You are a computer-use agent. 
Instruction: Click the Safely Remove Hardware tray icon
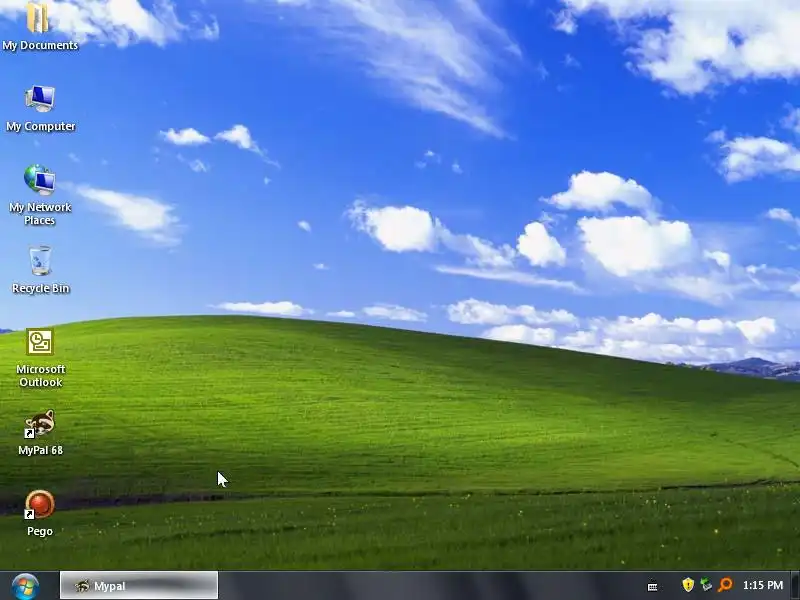(706, 585)
